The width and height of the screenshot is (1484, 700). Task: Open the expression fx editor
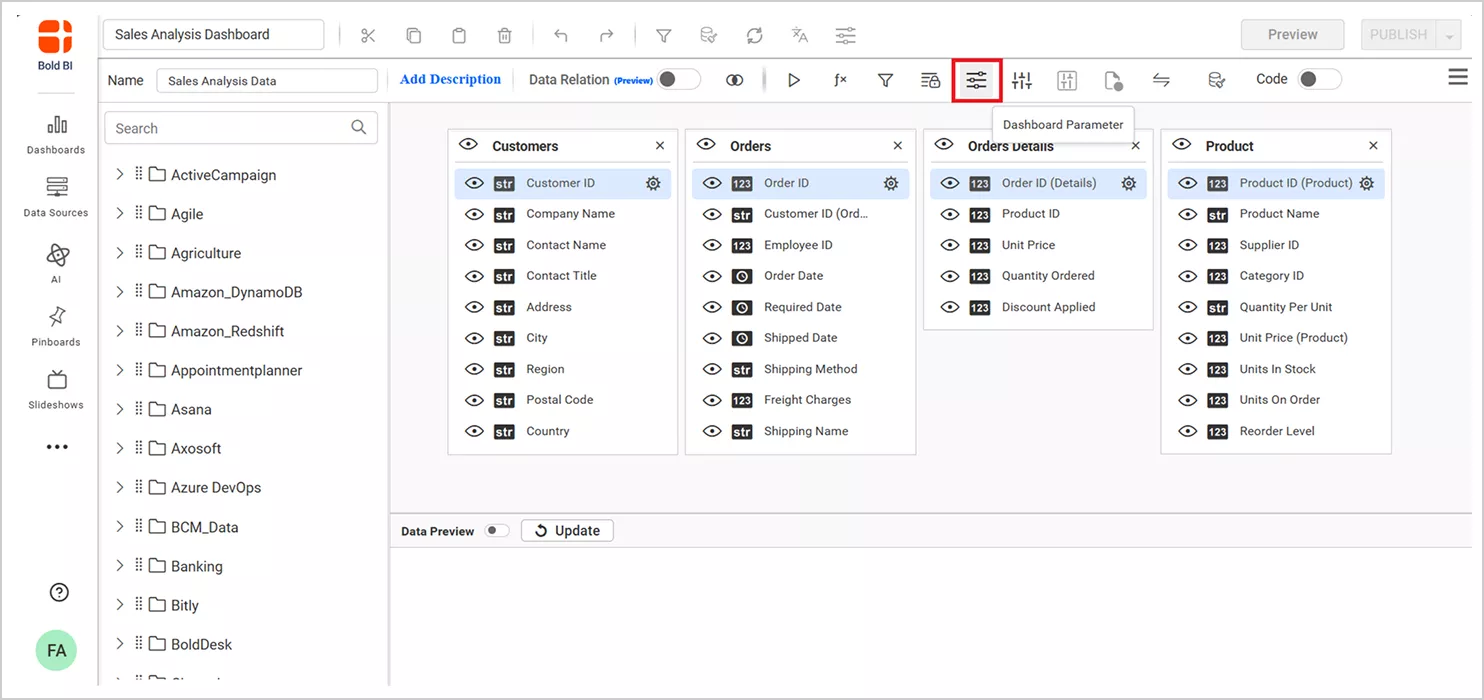coord(840,80)
